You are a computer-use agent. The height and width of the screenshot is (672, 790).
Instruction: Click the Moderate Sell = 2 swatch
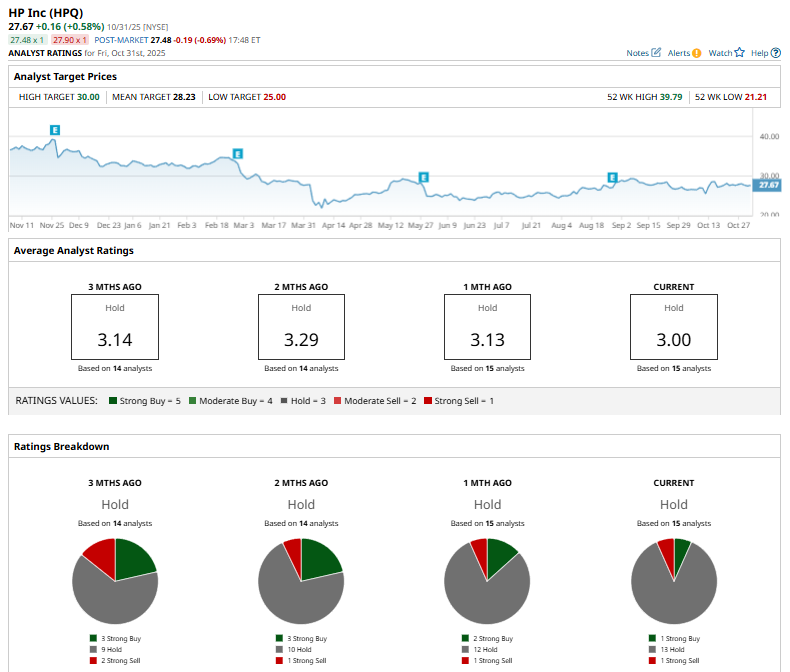pyautogui.click(x=338, y=401)
